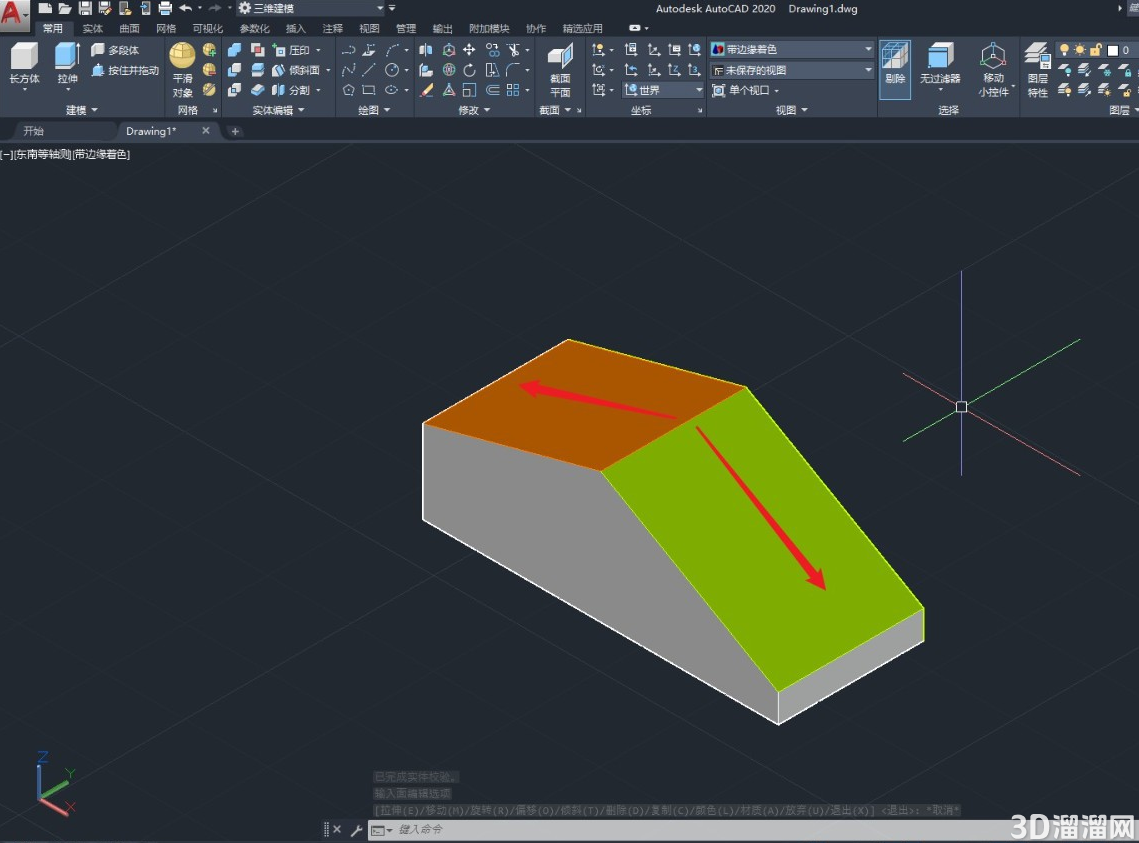Choose the Presspull (按住并拖动) tool
This screenshot has width=1139, height=843.
pyautogui.click(x=125, y=70)
